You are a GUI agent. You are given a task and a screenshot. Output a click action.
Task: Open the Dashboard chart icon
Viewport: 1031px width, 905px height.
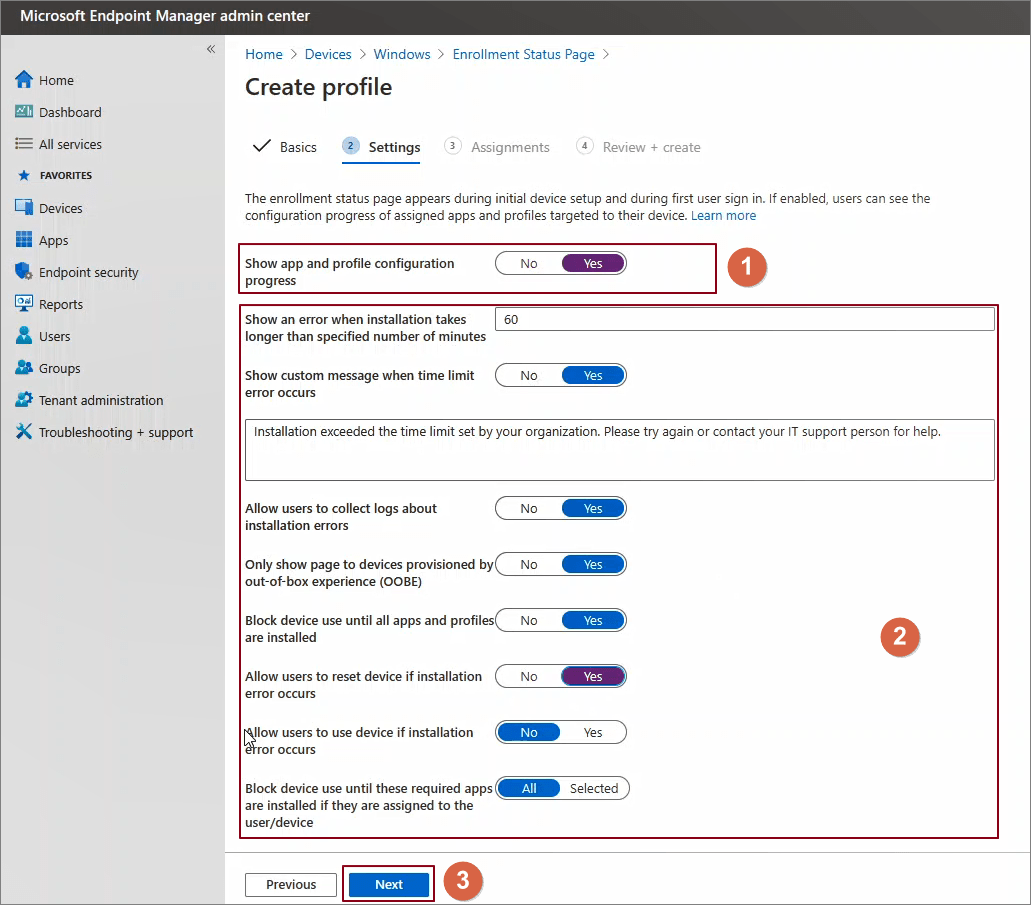(x=24, y=111)
